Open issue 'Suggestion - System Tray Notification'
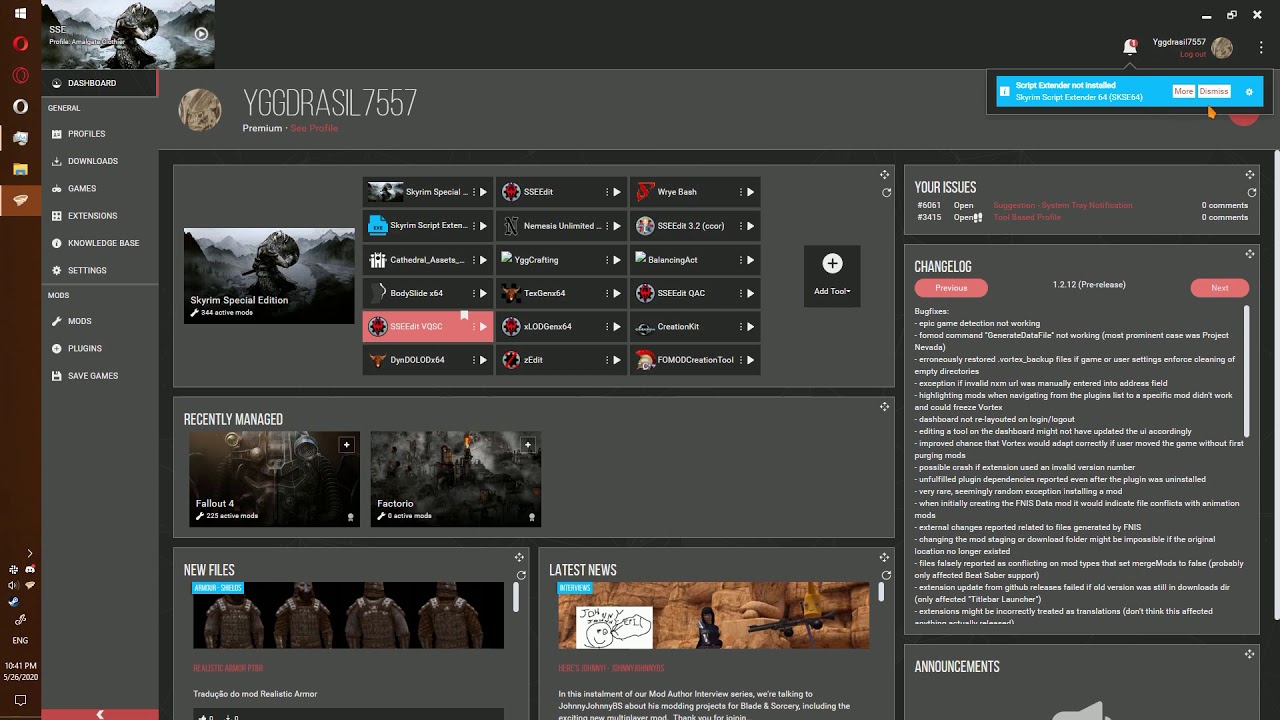This screenshot has height=720, width=1280. pyautogui.click(x=1063, y=205)
